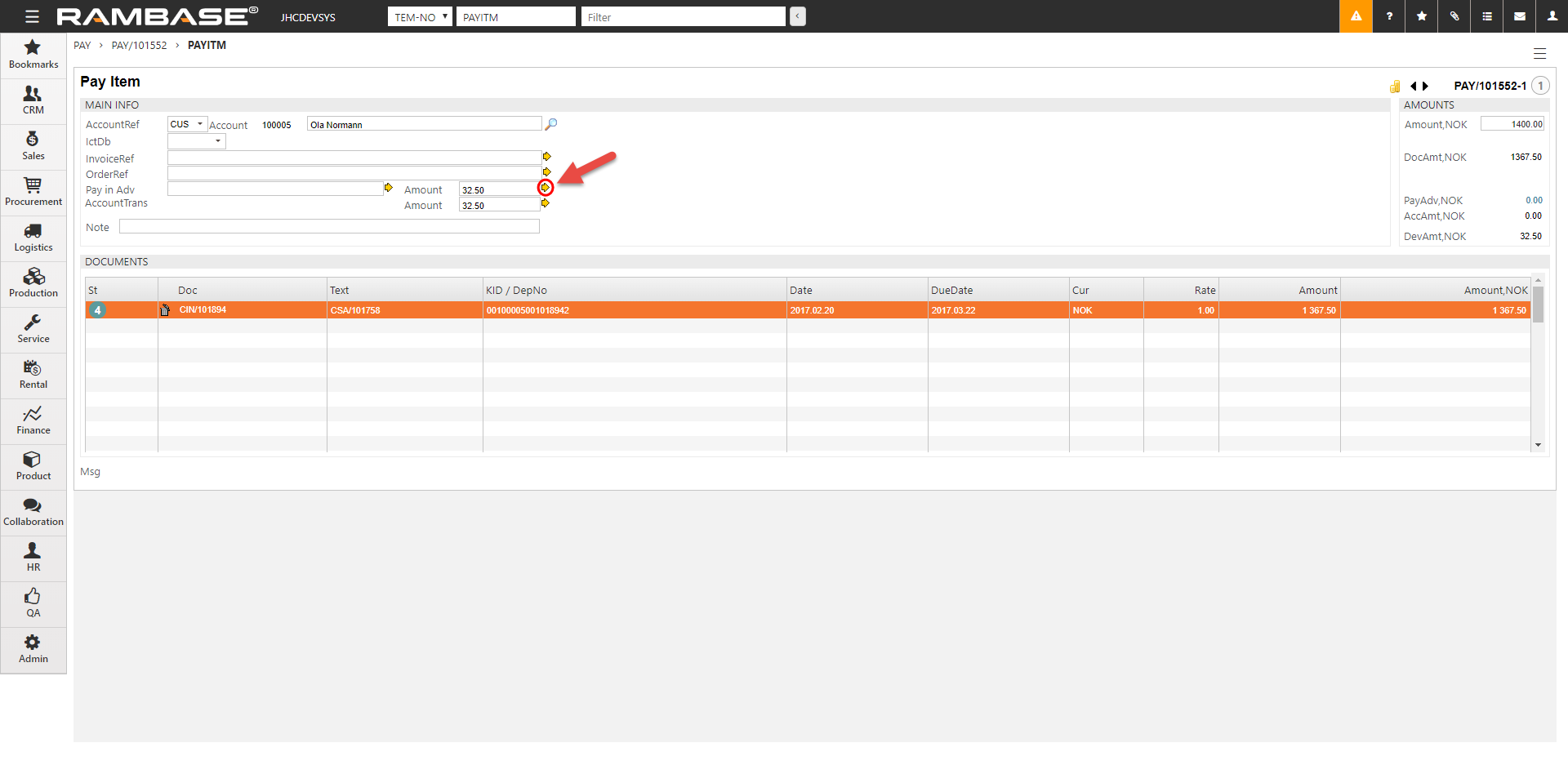Image resolution: width=1568 pixels, height=765 pixels.
Task: Collapse the filter panel with the chevron button
Action: pos(798,16)
